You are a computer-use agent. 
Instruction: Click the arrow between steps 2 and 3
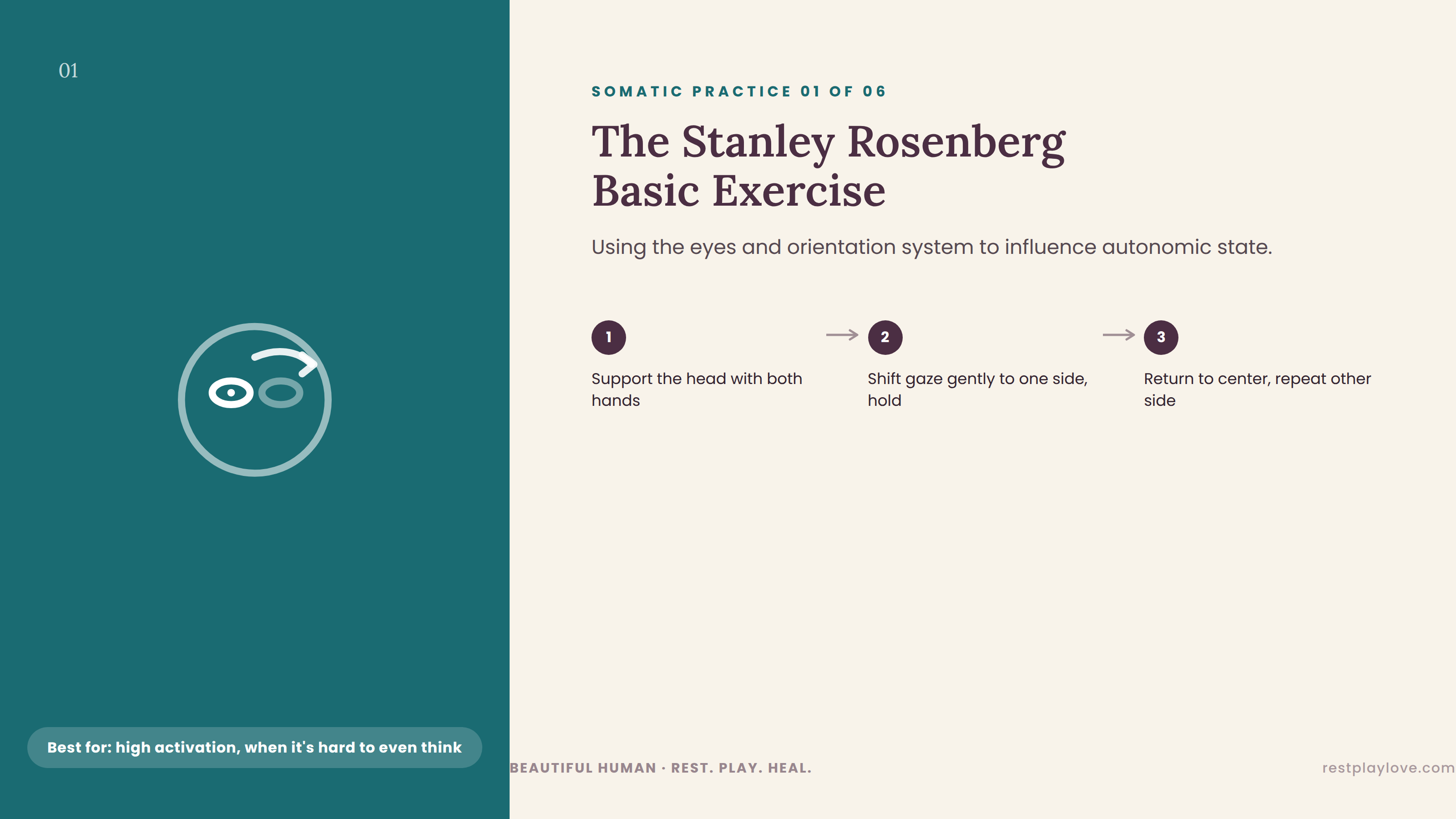1118,335
